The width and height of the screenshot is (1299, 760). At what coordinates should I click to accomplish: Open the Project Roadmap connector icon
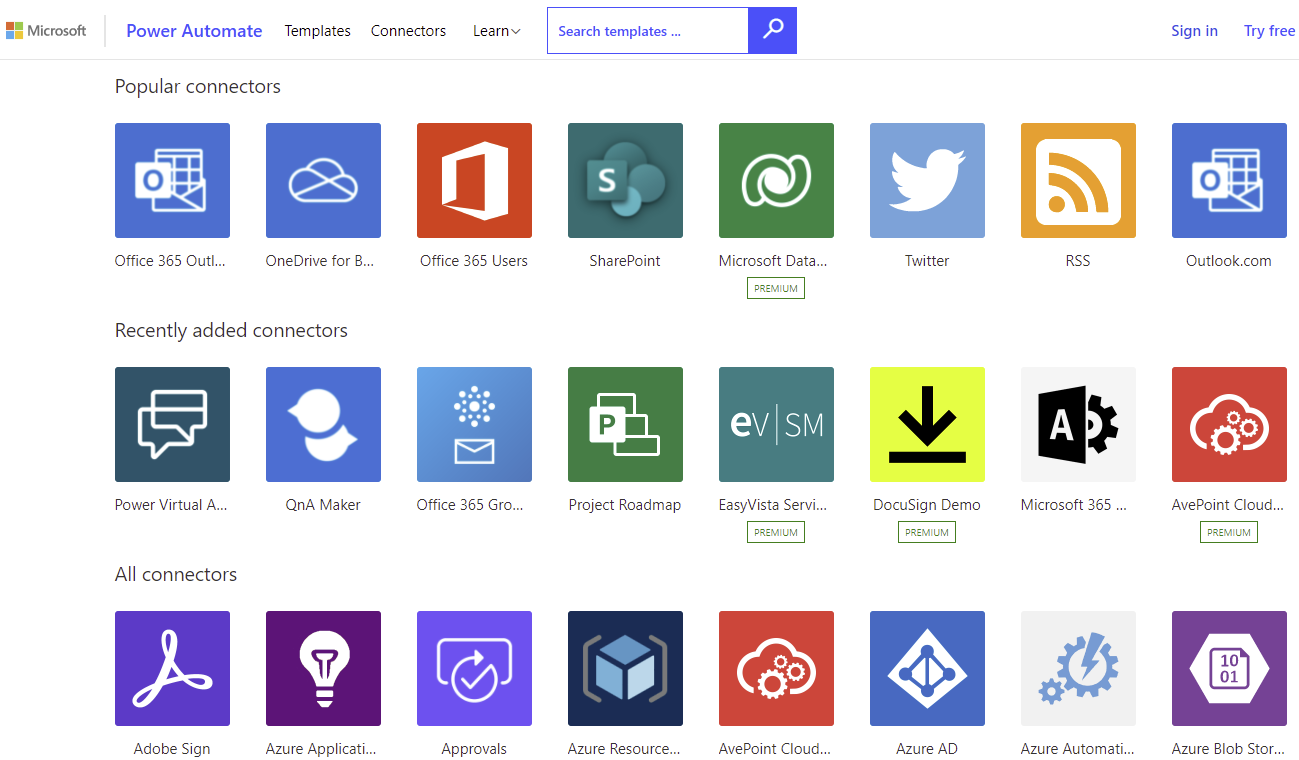[x=625, y=425]
